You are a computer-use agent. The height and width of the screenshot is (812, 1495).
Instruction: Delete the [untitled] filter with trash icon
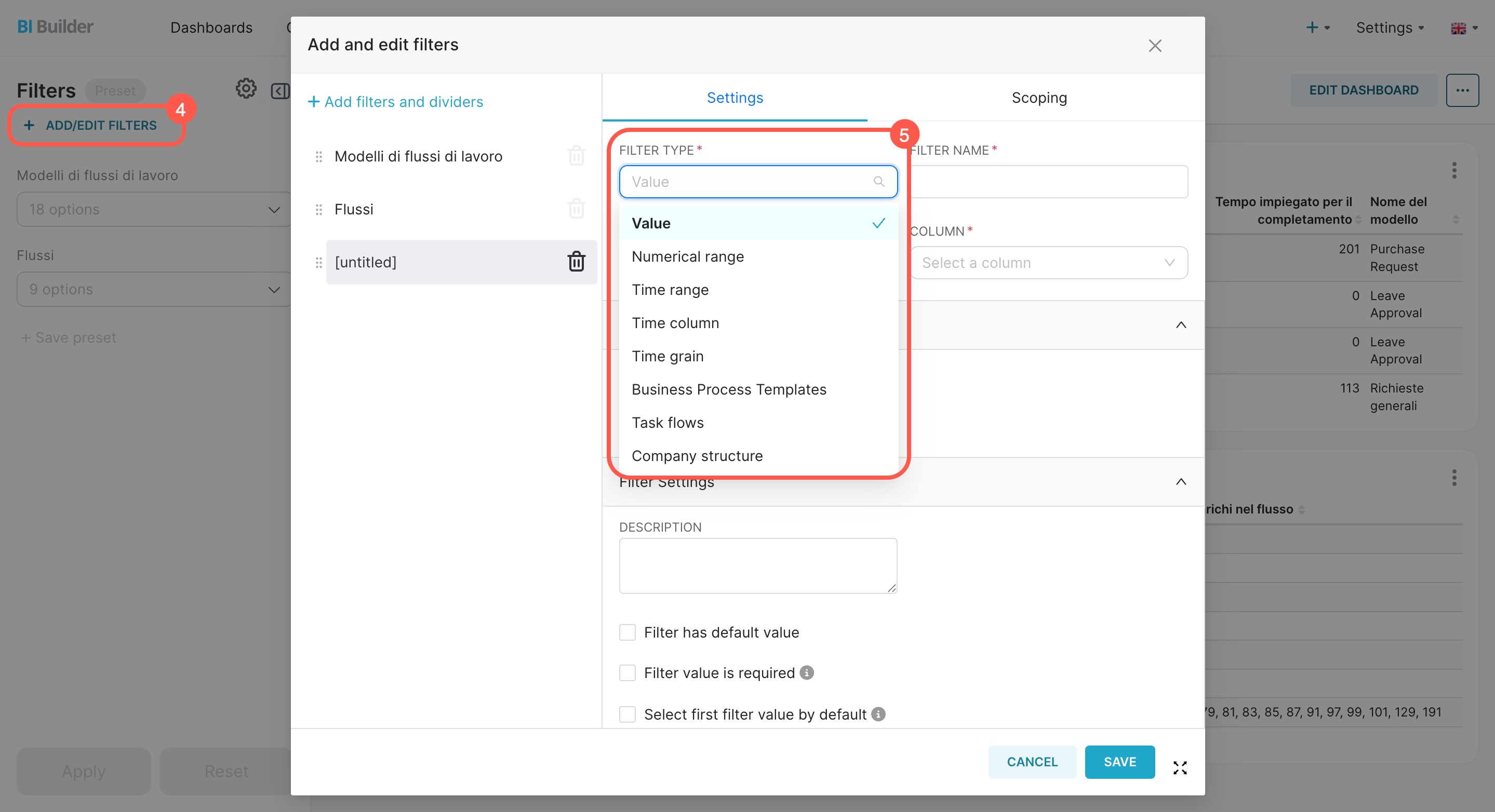pyautogui.click(x=576, y=262)
